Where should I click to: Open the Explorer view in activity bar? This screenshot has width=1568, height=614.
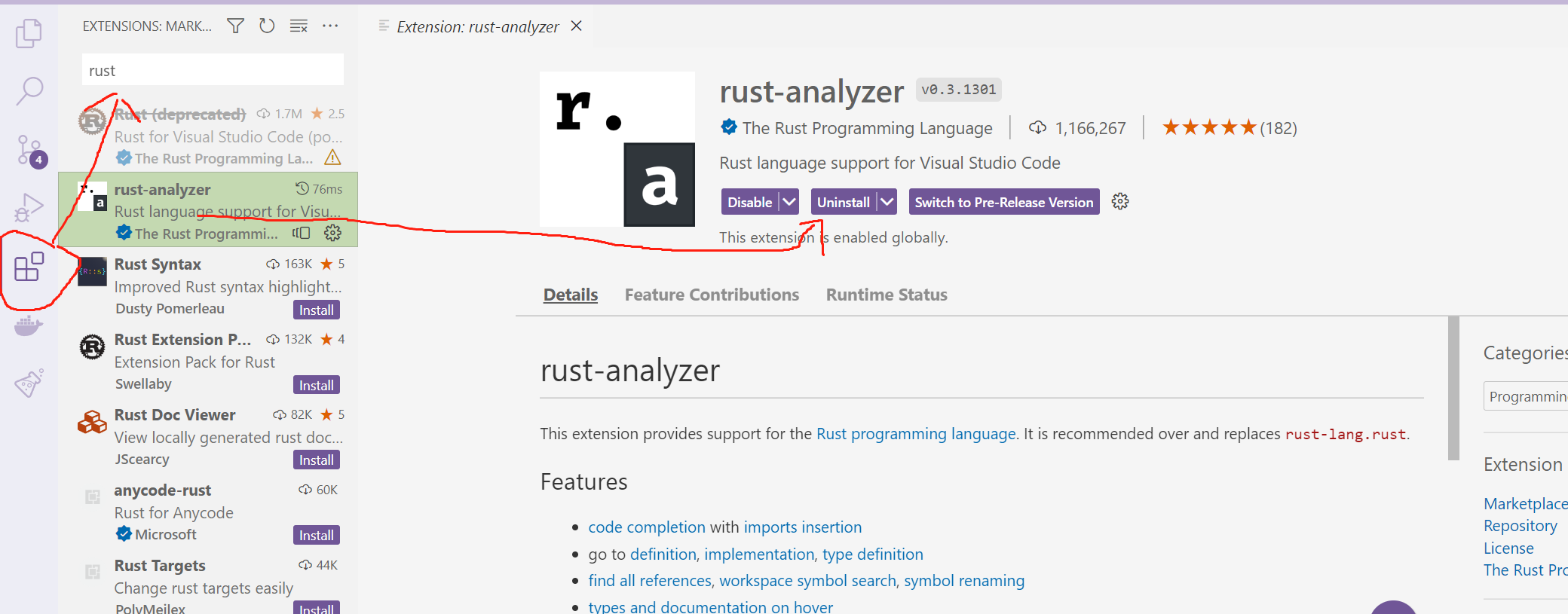coord(29,34)
